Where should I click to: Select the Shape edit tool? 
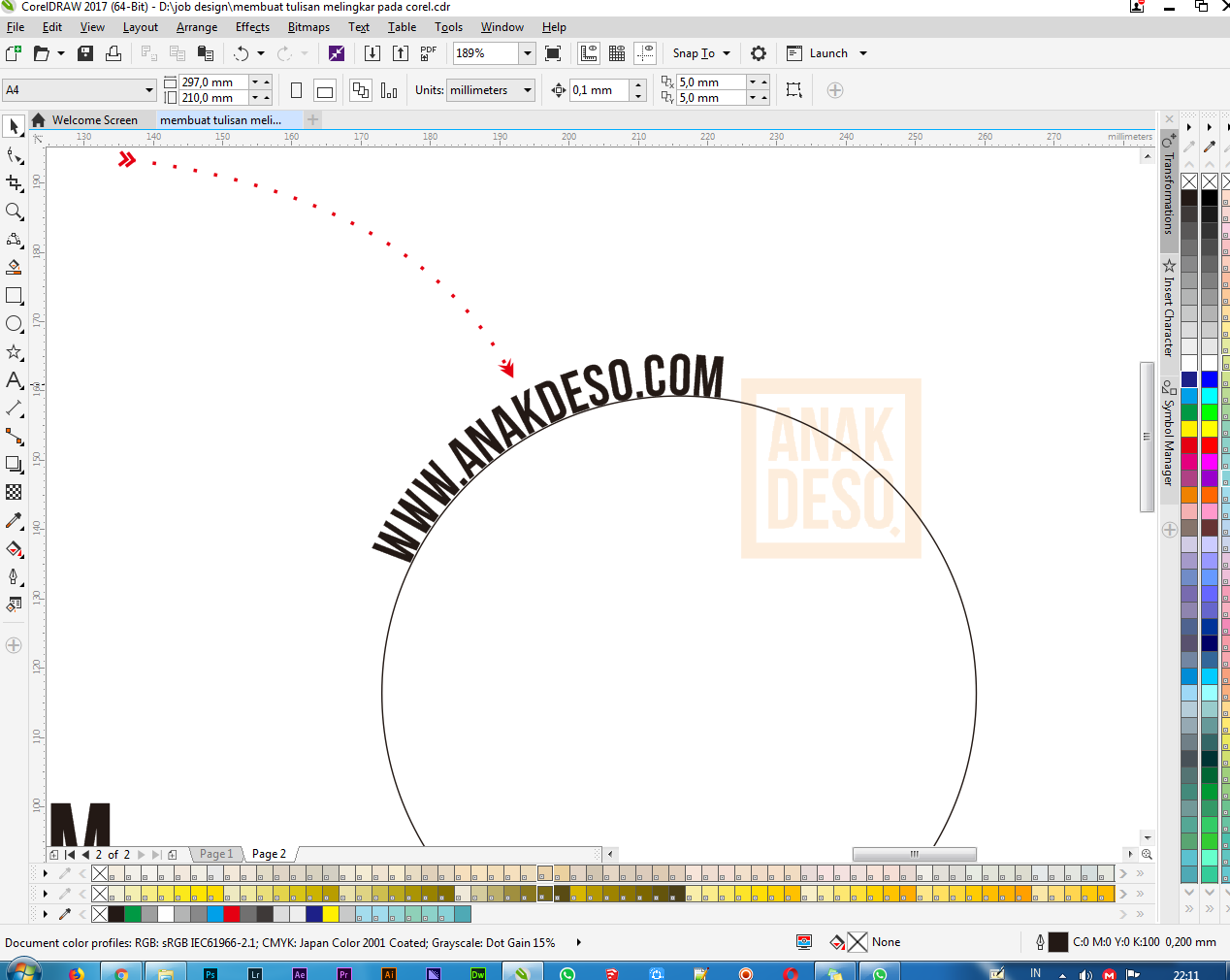14,155
